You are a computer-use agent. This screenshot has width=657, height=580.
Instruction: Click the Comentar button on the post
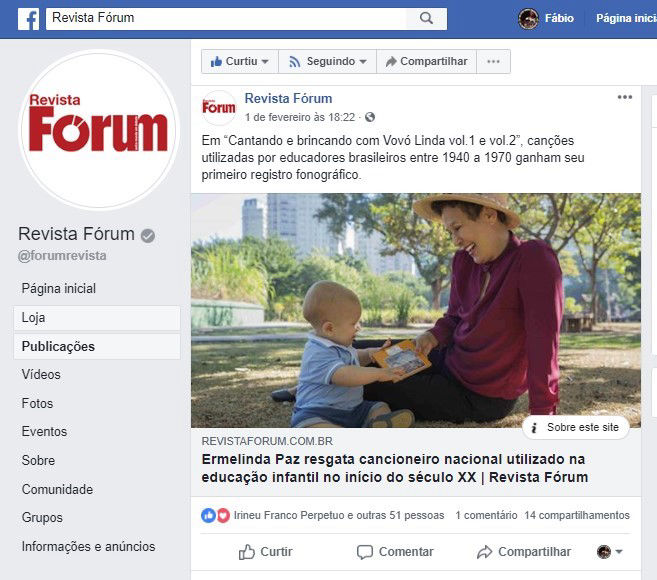click(395, 552)
